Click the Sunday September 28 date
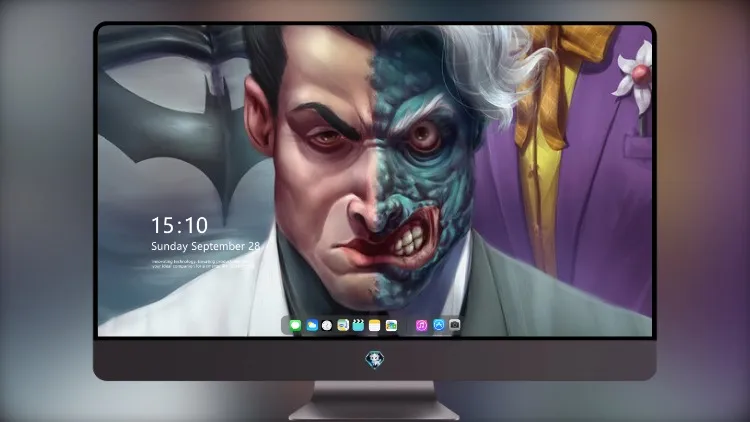Screen dimensions: 750x422 (205, 246)
